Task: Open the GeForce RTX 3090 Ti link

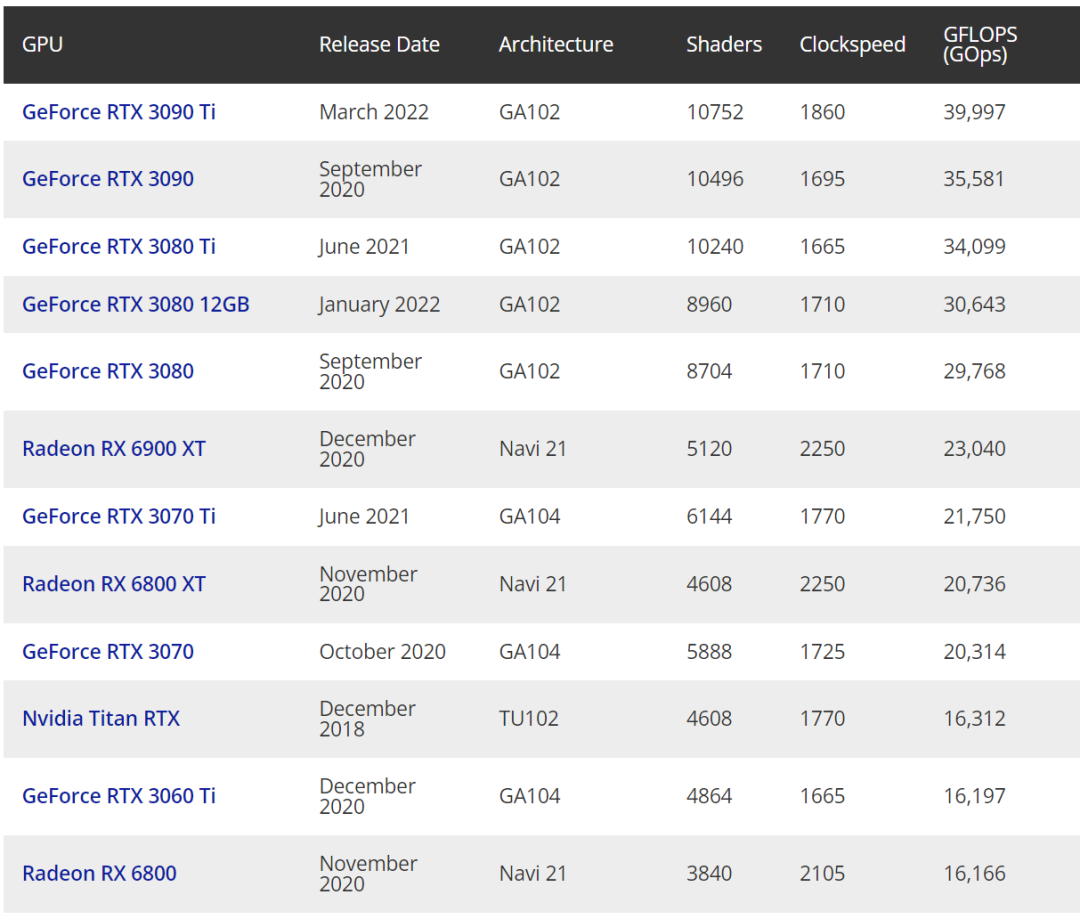Action: pyautogui.click(x=118, y=112)
